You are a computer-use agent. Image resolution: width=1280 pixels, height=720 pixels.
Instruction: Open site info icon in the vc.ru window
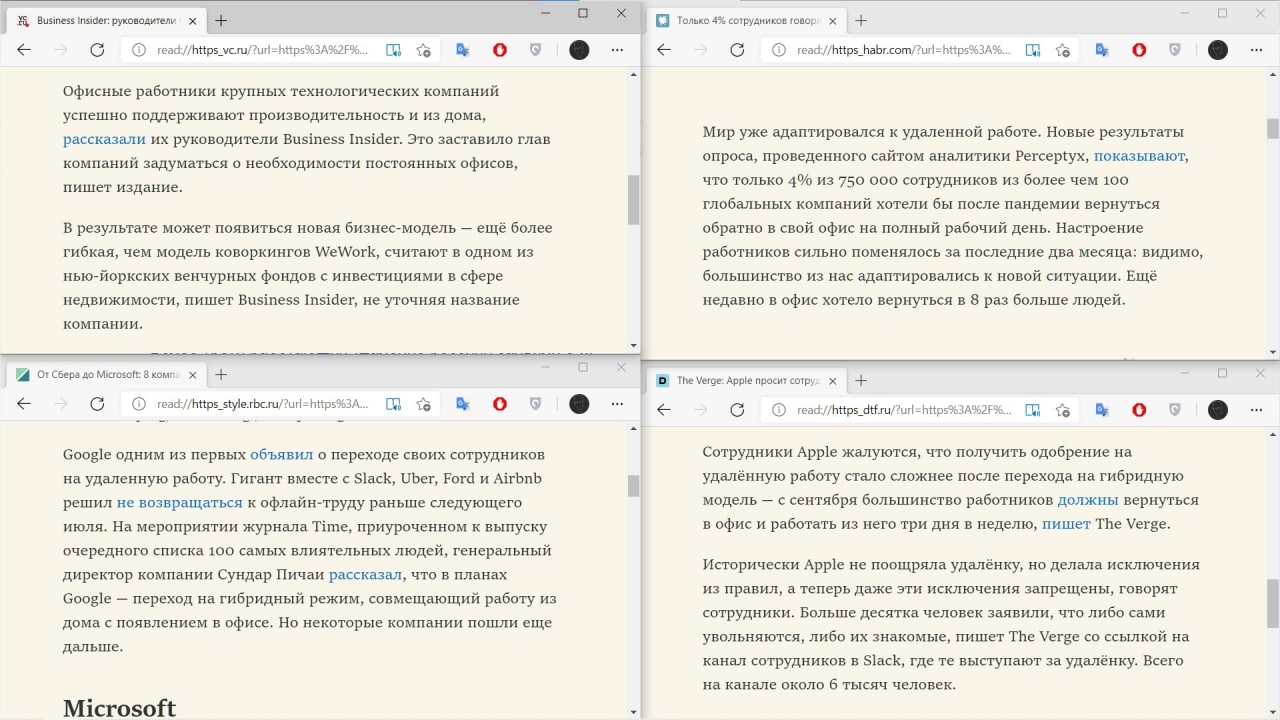[x=138, y=50]
